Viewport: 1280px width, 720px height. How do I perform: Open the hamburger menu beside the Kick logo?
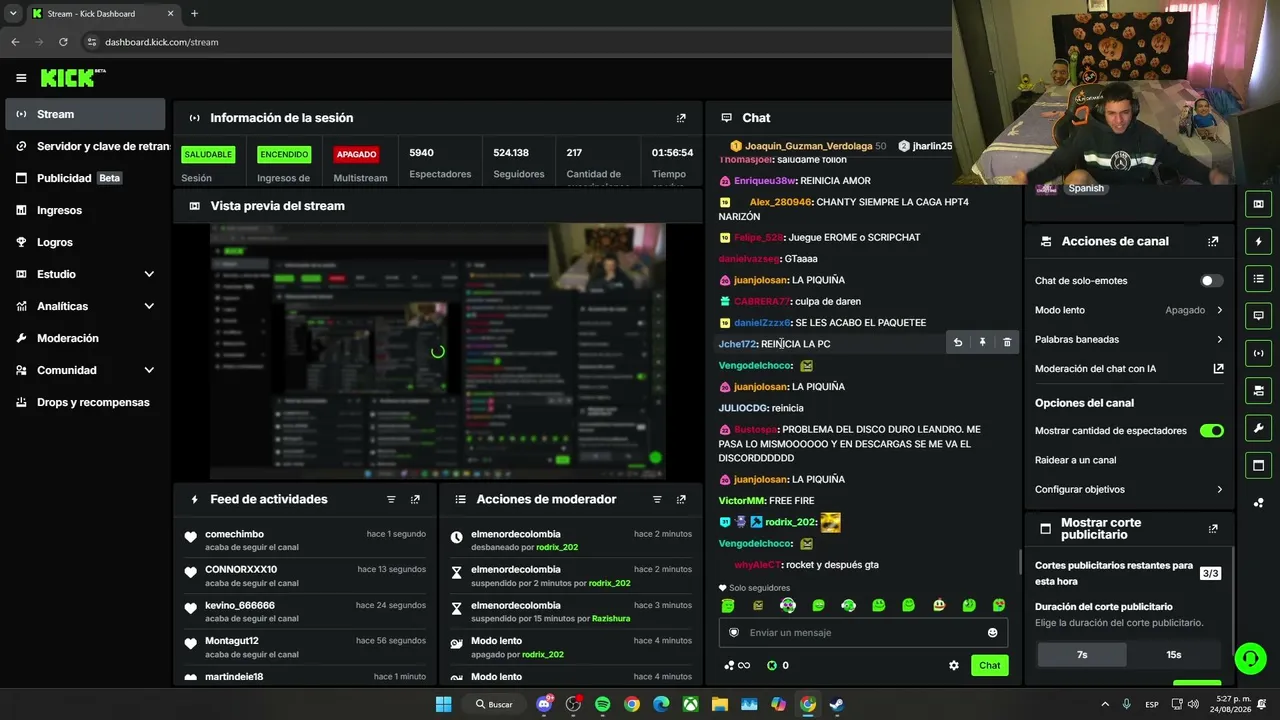pyautogui.click(x=21, y=78)
